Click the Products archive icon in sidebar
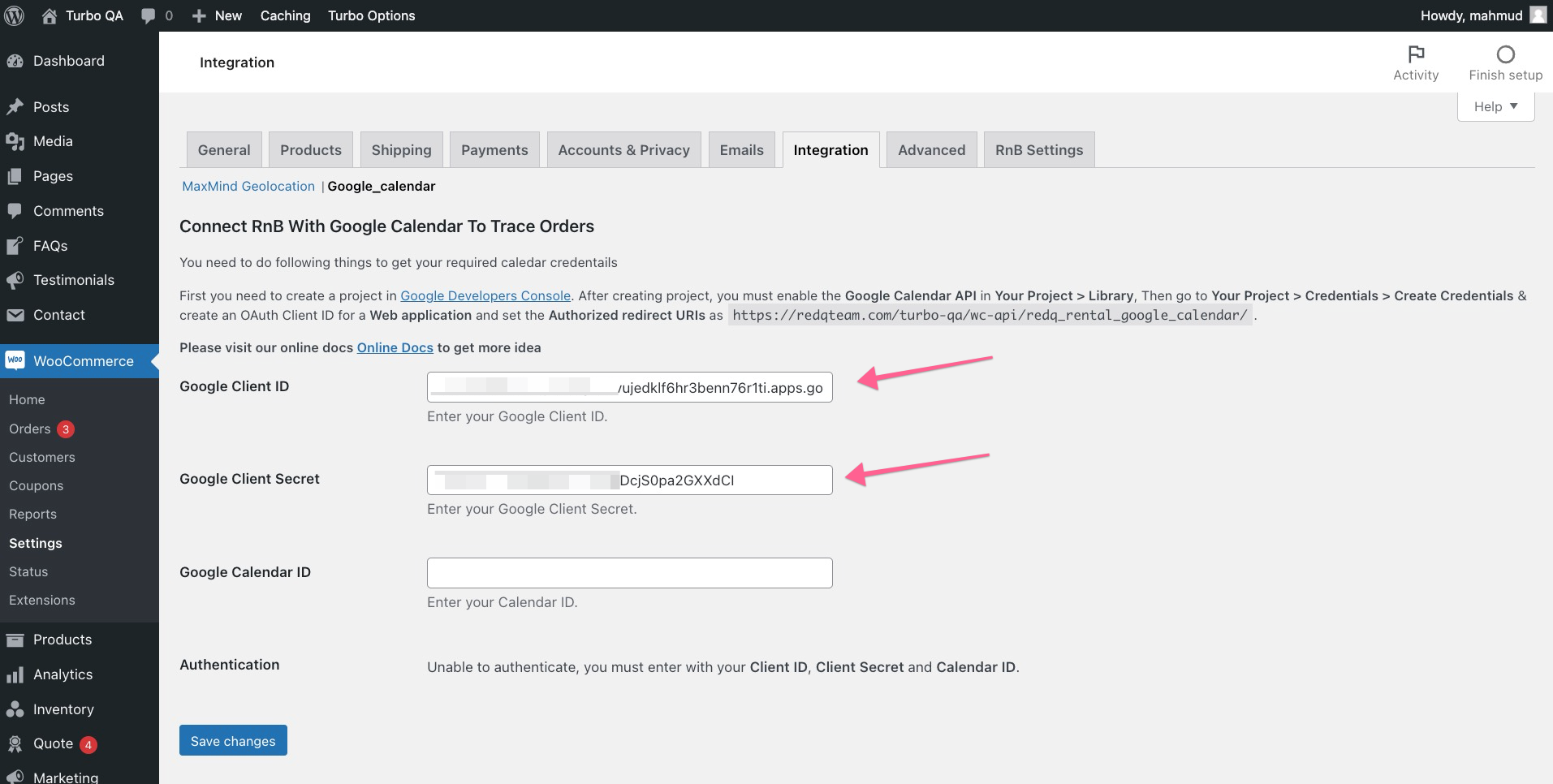 point(15,640)
